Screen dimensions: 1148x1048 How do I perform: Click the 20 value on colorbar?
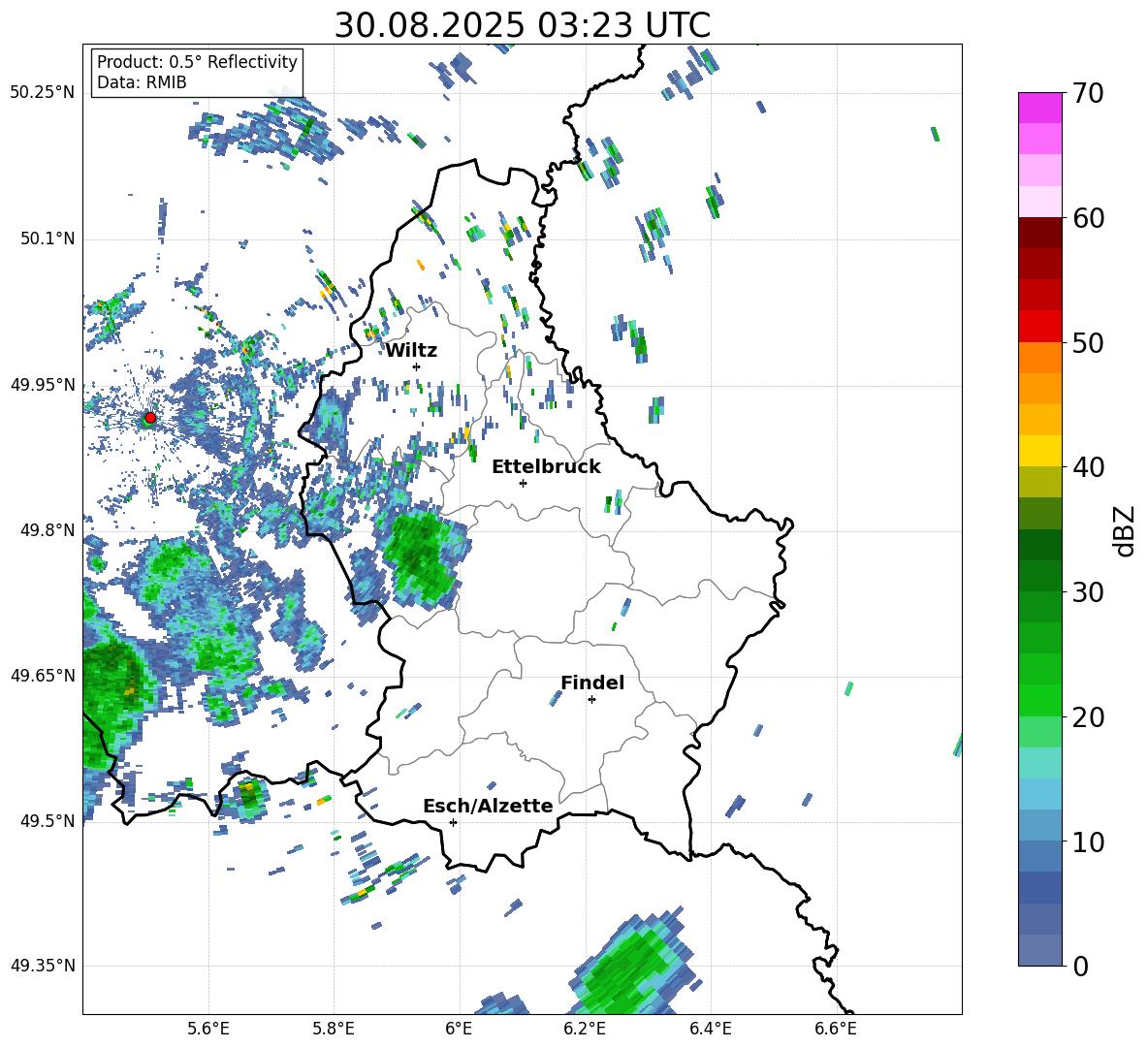[x=1088, y=716]
